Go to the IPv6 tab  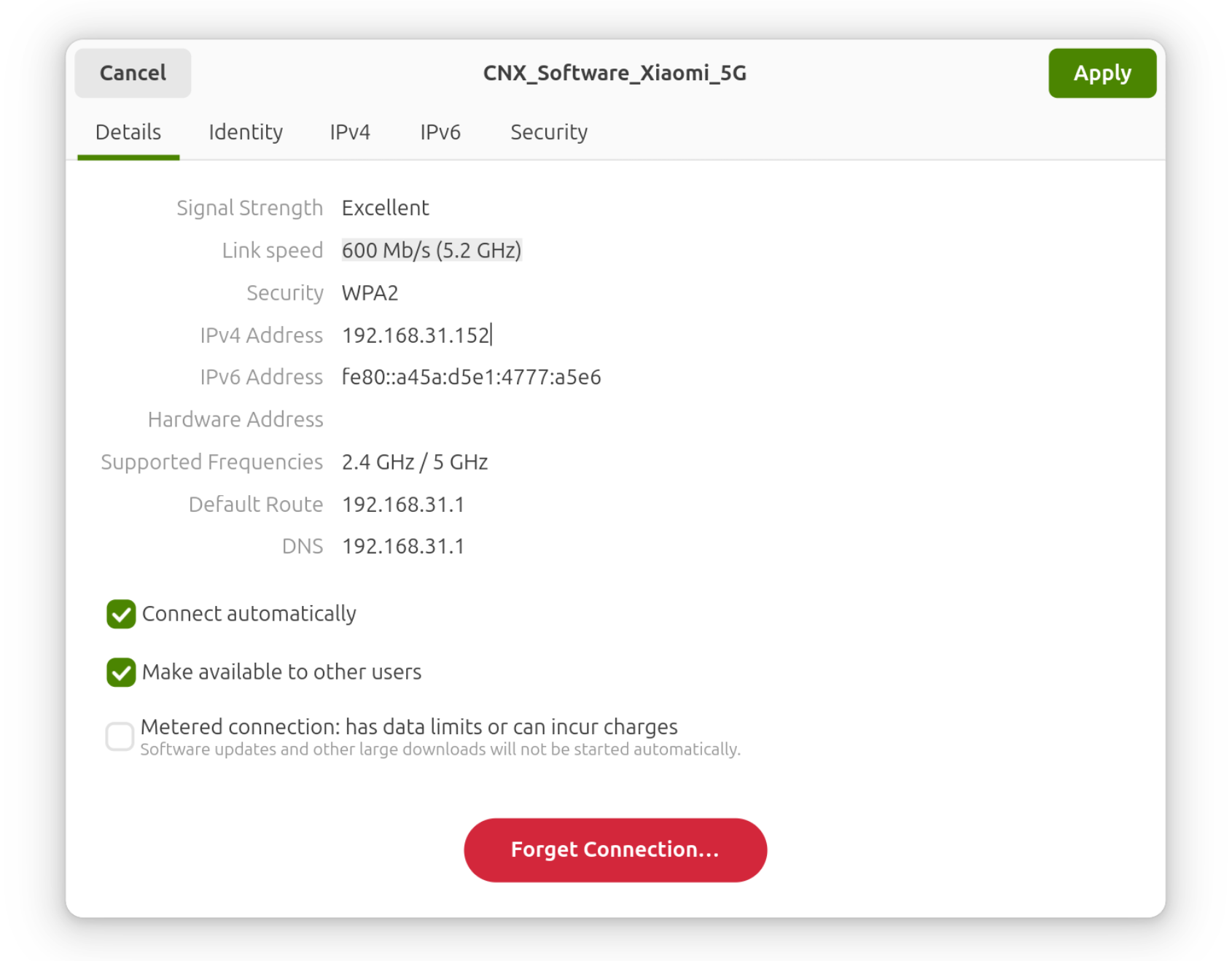440,132
